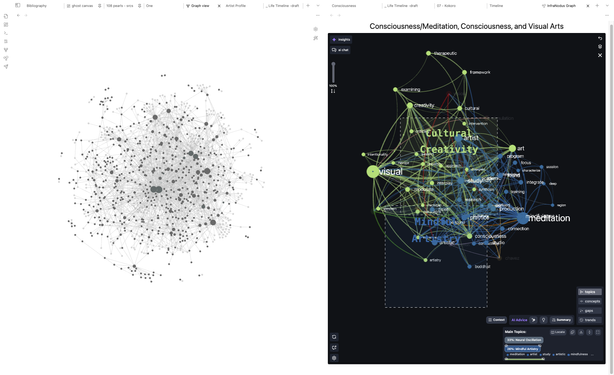Click the lightbulb idea icon

pos(544,320)
